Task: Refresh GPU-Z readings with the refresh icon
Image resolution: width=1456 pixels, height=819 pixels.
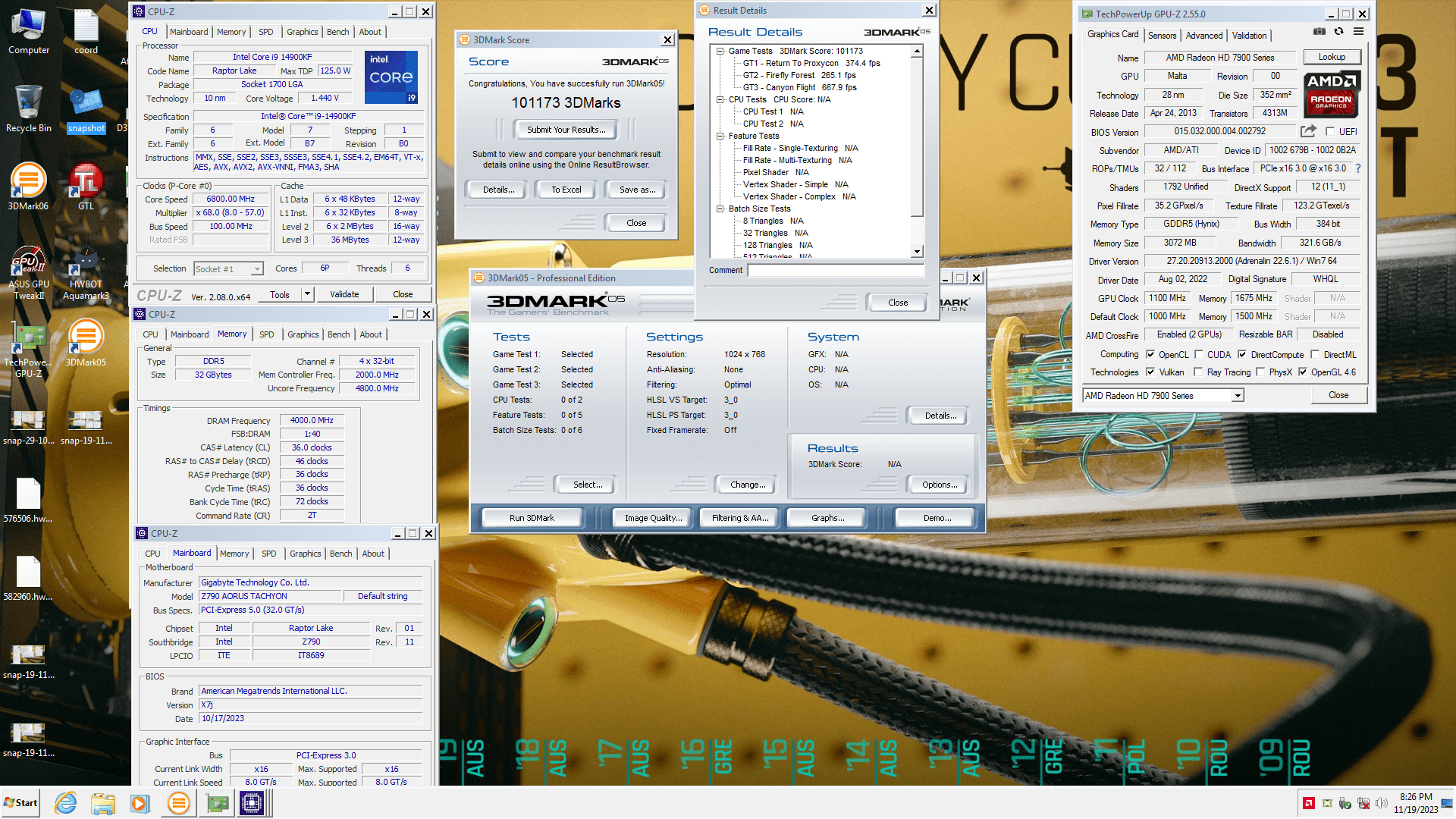Action: click(x=1338, y=32)
